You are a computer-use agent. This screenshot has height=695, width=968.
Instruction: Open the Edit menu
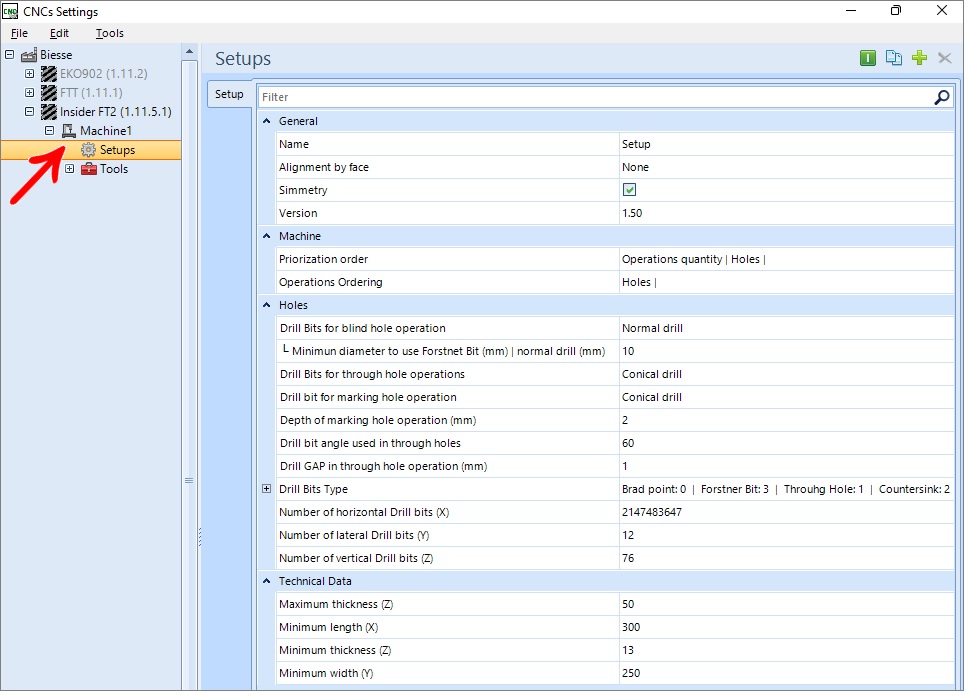(x=60, y=33)
